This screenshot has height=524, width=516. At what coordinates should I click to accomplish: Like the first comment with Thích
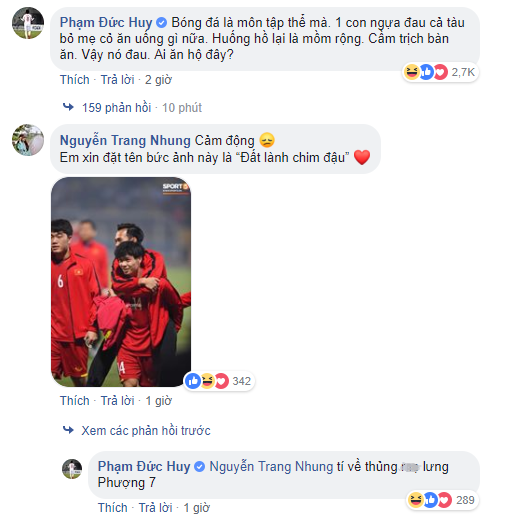[x=75, y=80]
